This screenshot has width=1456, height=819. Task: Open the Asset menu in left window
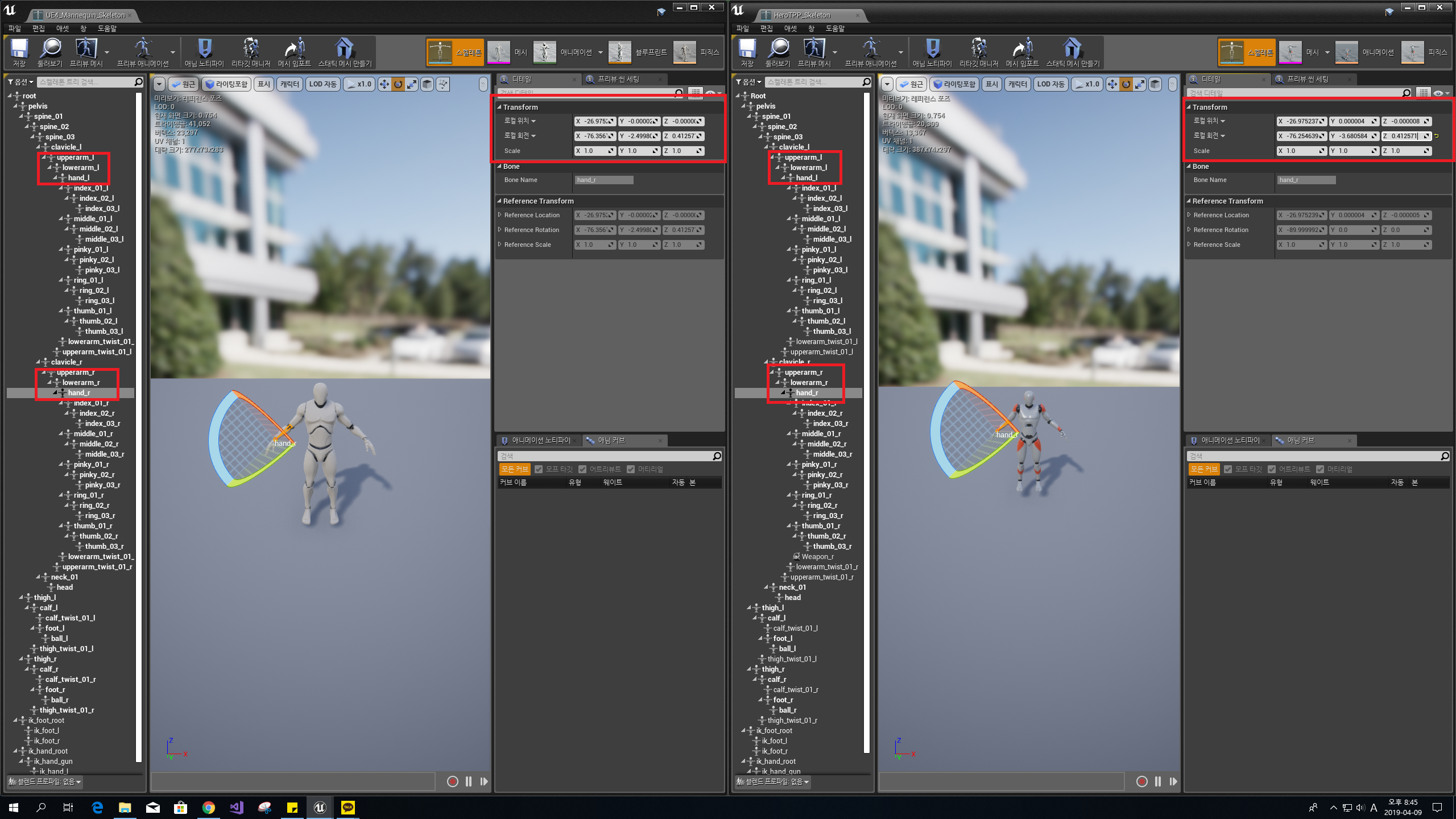(62, 28)
